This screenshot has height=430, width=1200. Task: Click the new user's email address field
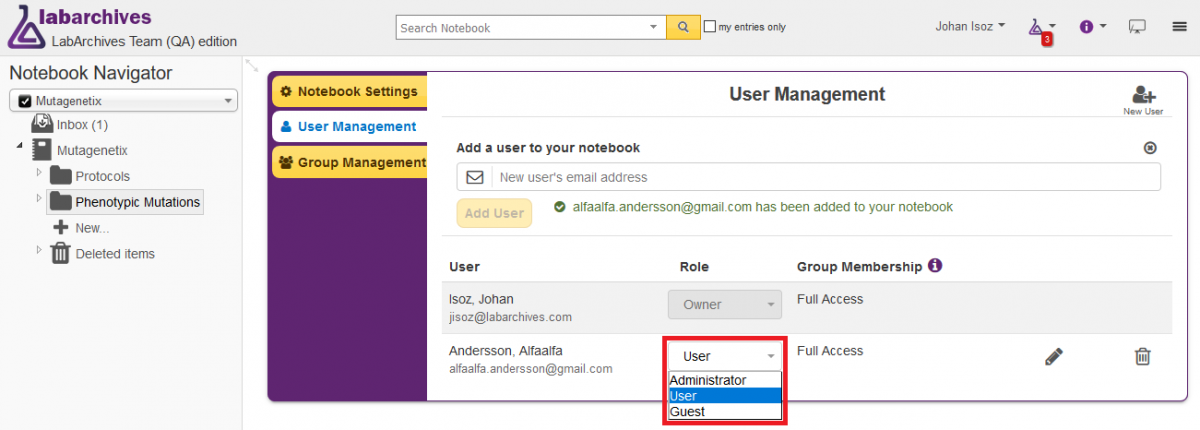tap(809, 177)
